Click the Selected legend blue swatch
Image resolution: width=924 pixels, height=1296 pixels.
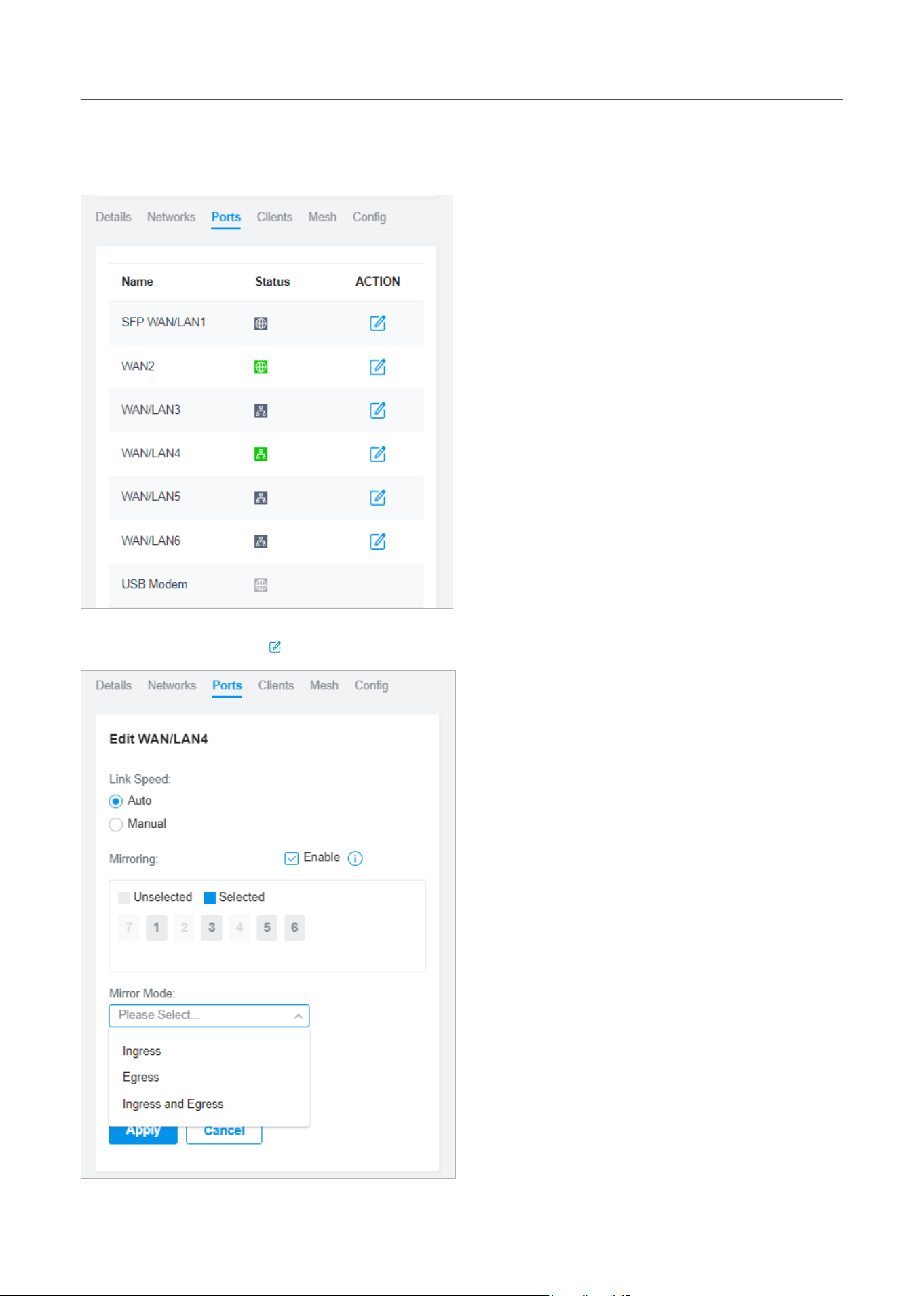coord(210,898)
